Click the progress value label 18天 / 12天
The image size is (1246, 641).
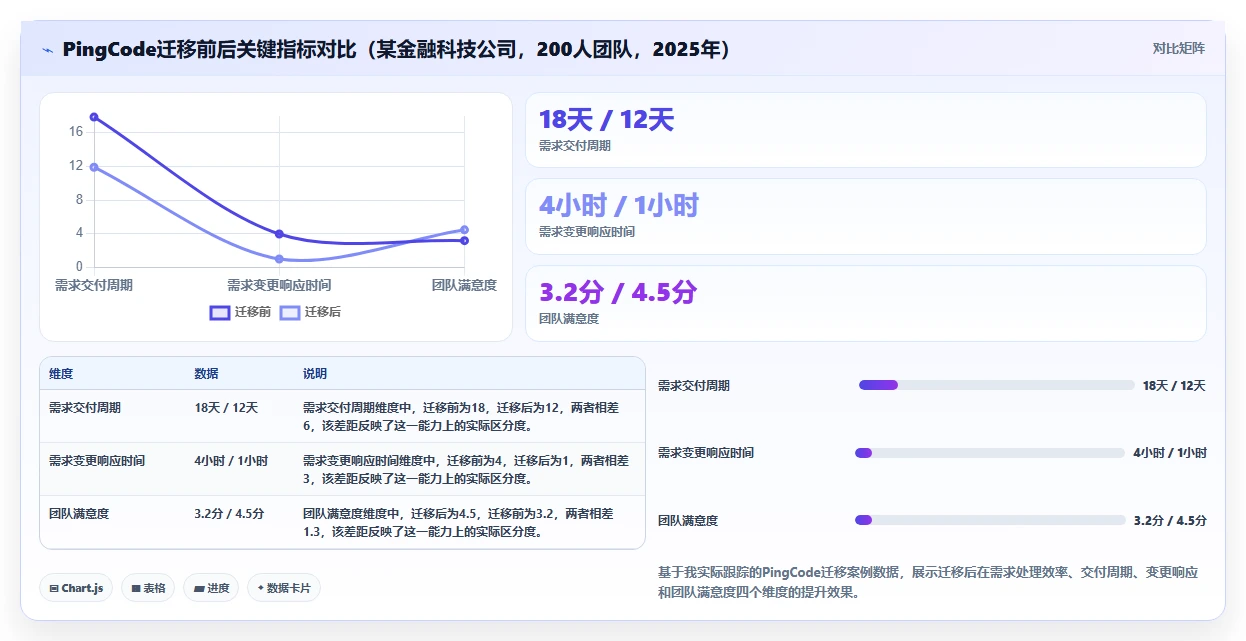pyautogui.click(x=1174, y=385)
